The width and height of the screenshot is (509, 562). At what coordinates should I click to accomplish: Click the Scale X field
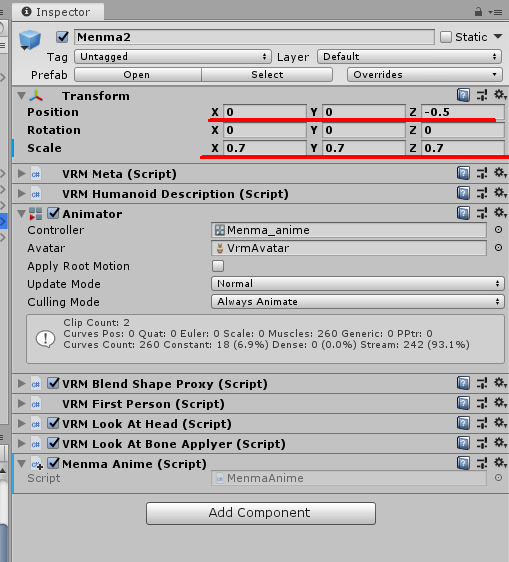(265, 148)
